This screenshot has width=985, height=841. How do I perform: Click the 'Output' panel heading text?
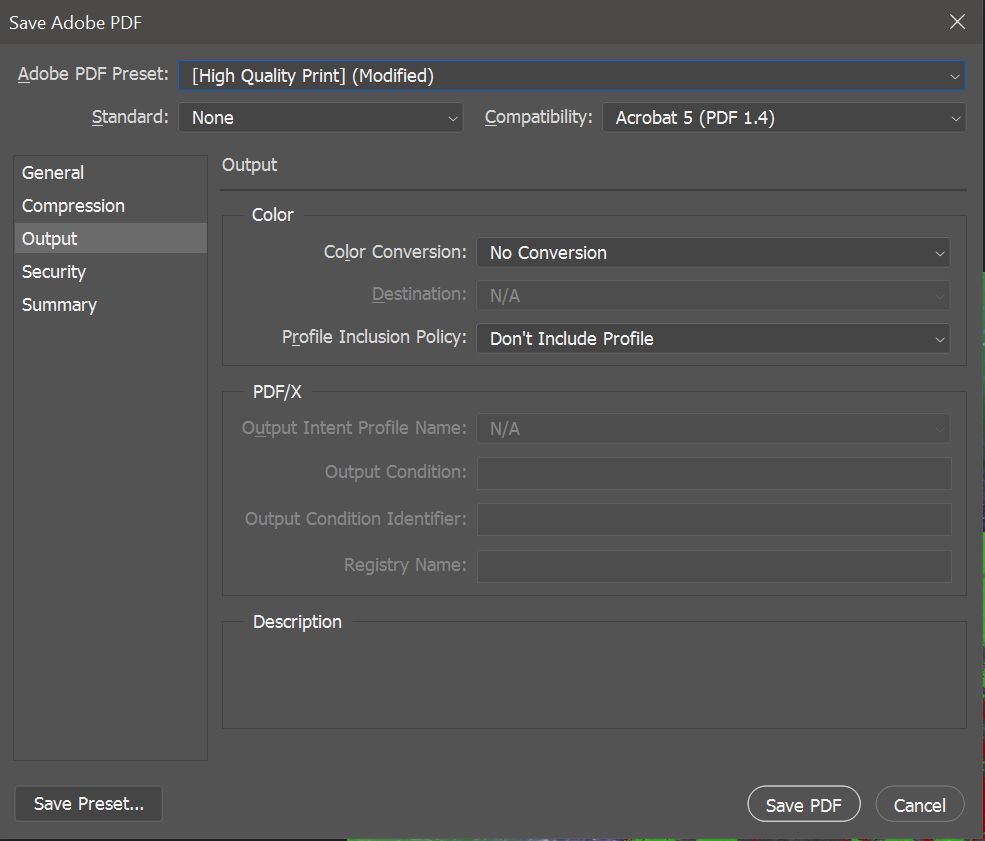(249, 165)
